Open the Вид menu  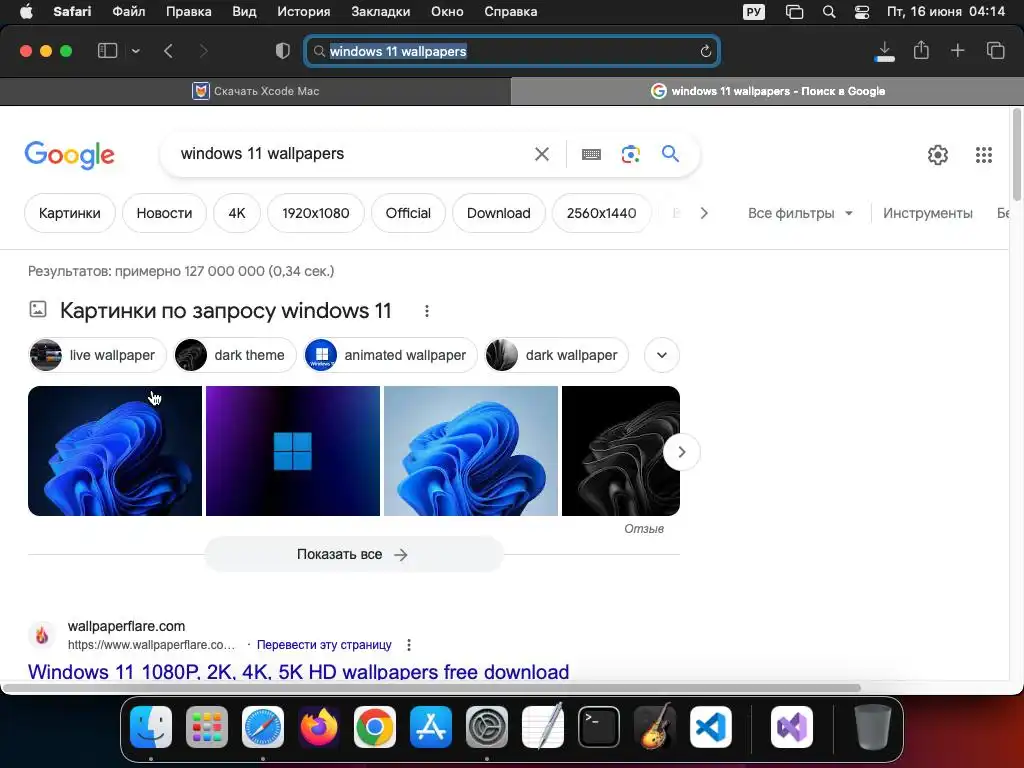tap(244, 12)
